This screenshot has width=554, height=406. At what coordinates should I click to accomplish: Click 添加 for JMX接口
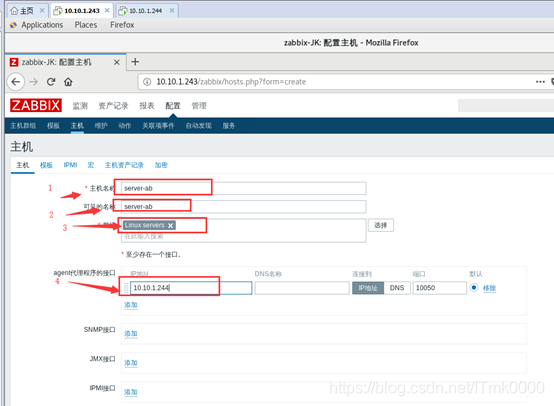130,363
